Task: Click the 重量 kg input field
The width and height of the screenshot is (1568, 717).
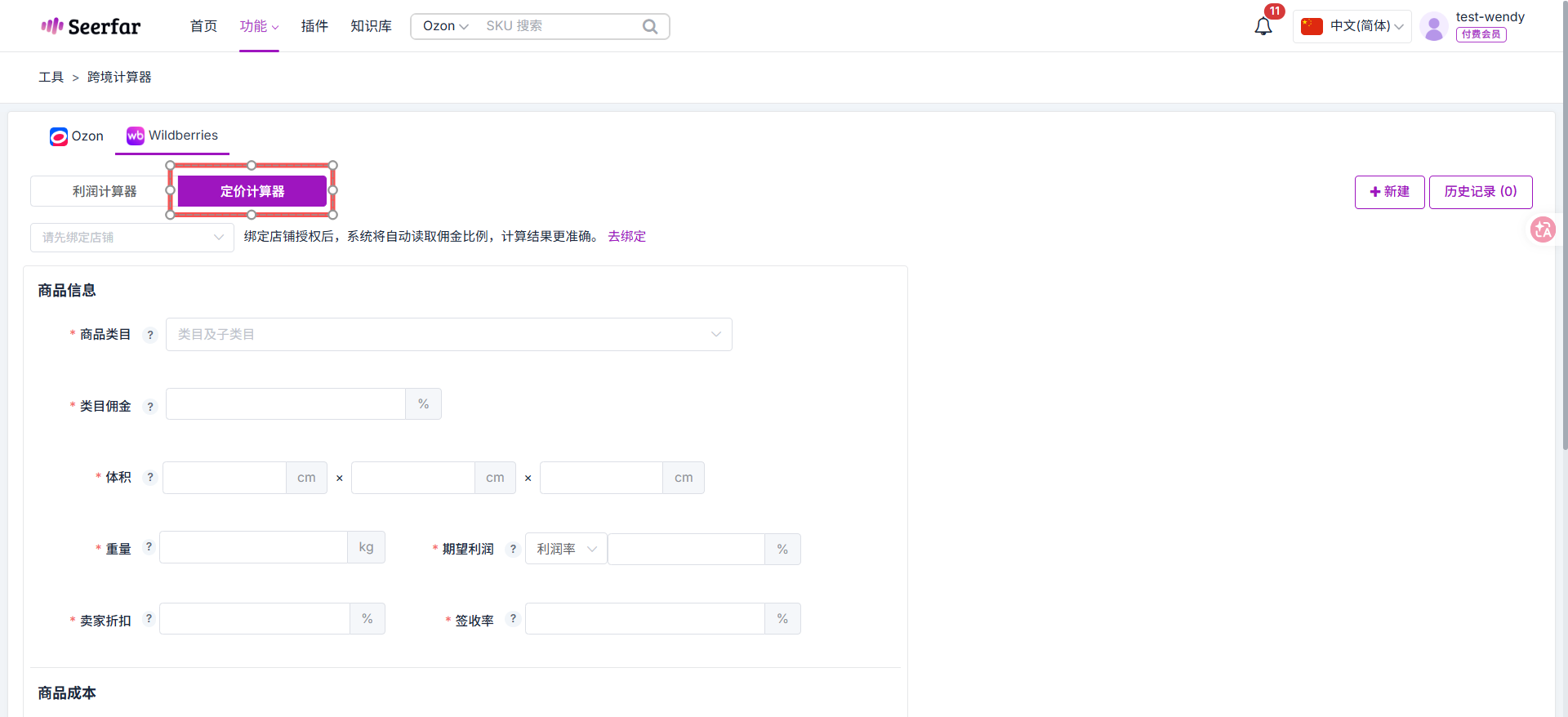Action: click(x=254, y=547)
